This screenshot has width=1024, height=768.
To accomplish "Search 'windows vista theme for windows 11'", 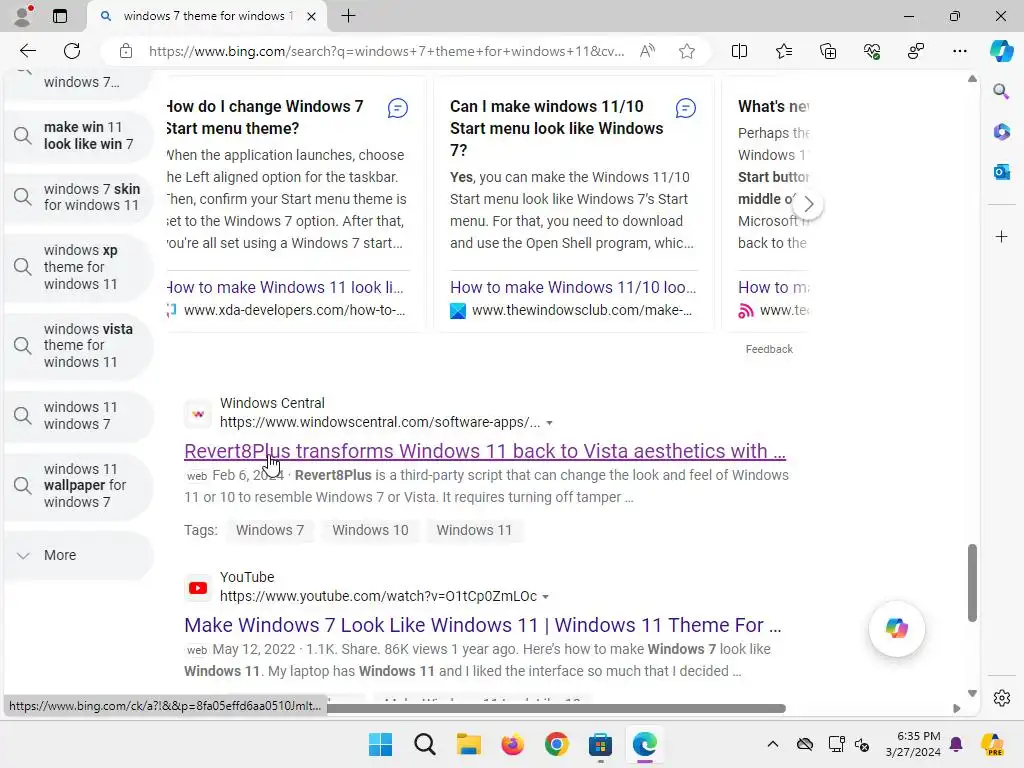I will coord(79,345).
